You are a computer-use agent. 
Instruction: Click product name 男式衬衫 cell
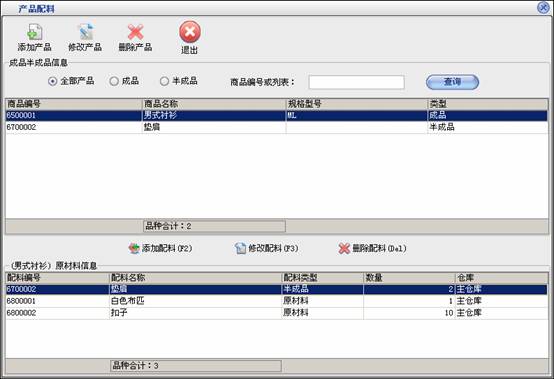[x=160, y=116]
